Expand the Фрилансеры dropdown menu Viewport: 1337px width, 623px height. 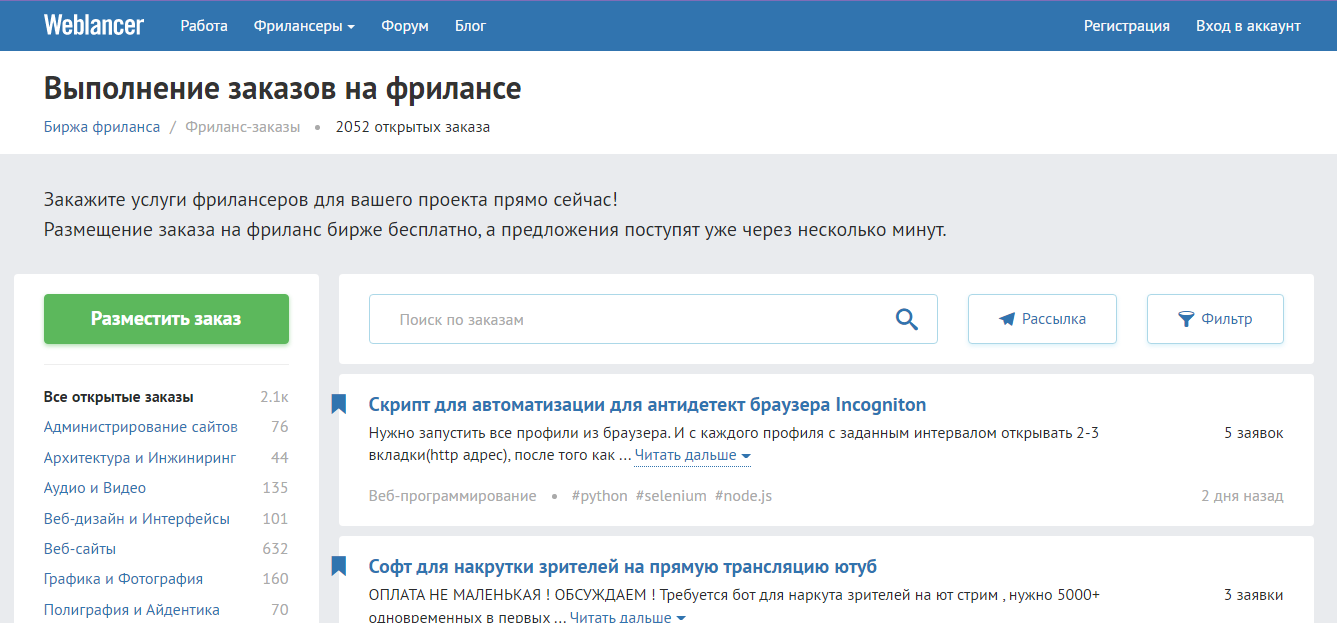(x=305, y=26)
